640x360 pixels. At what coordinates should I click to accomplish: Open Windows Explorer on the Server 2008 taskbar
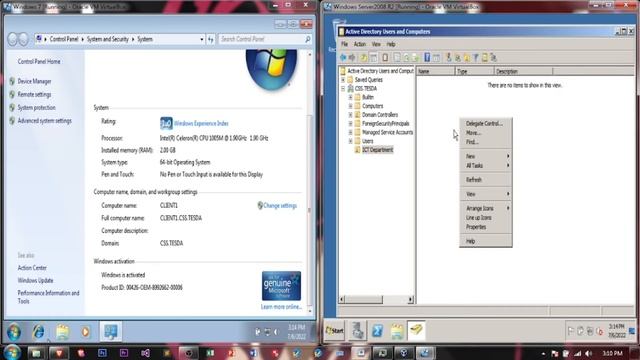(x=397, y=331)
